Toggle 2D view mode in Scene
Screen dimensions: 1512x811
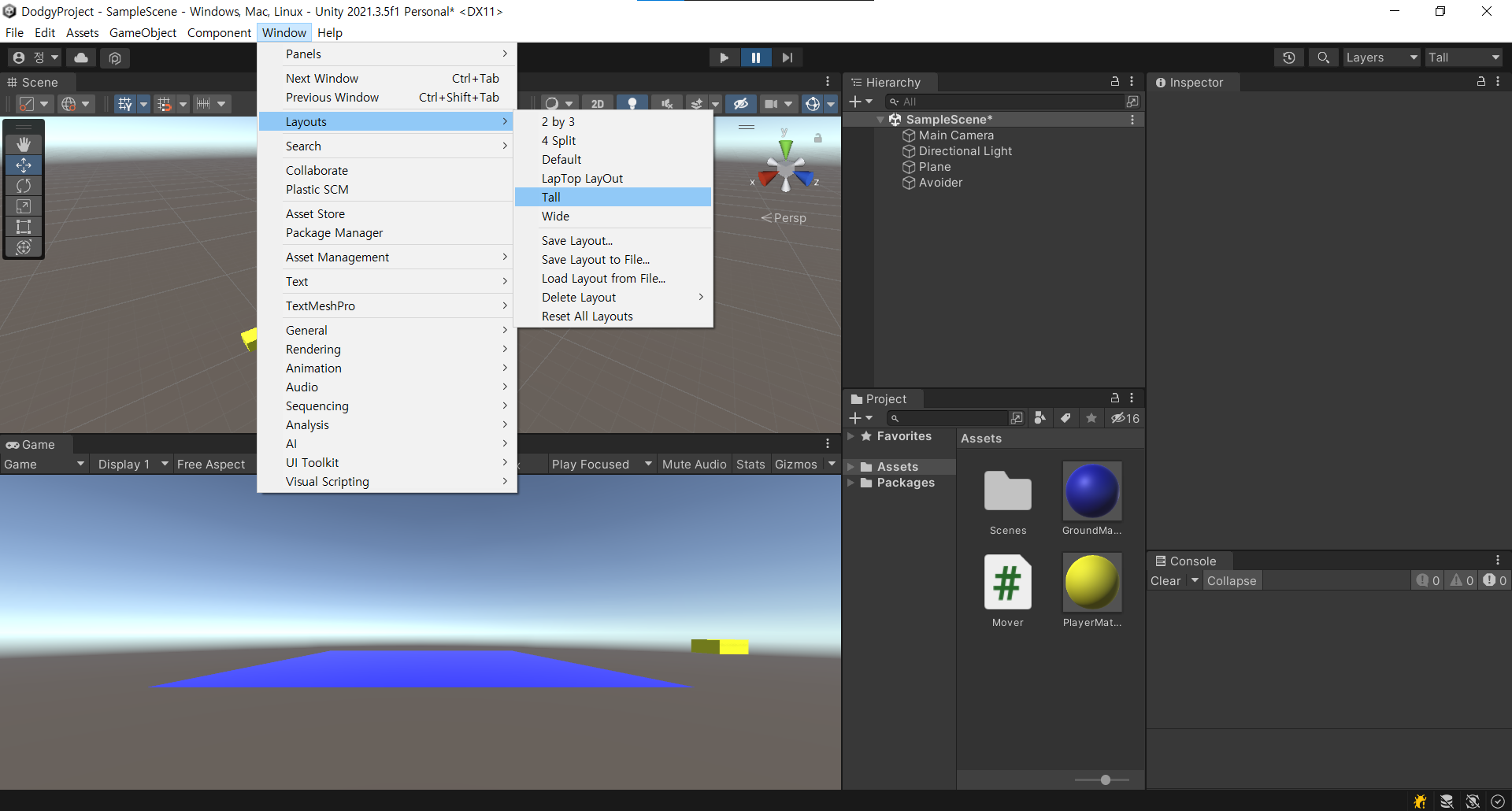[x=598, y=104]
